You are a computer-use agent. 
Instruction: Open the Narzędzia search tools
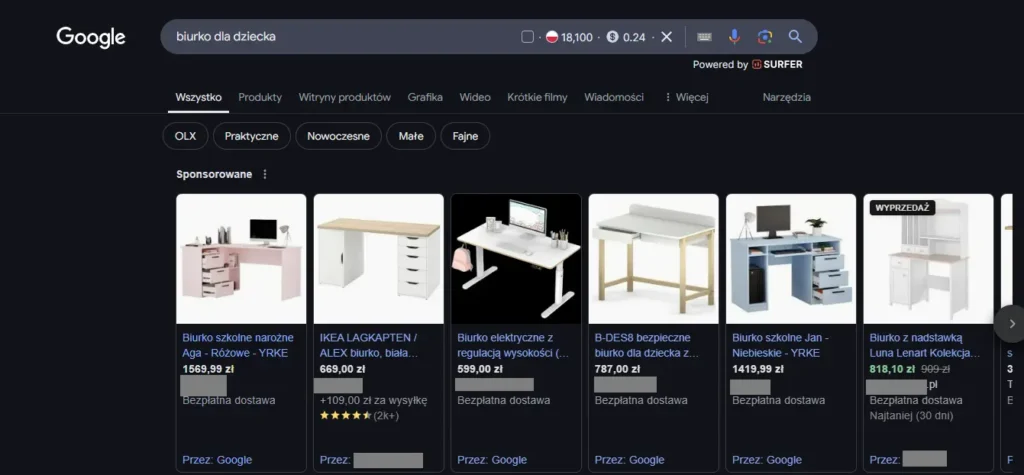[x=786, y=97]
